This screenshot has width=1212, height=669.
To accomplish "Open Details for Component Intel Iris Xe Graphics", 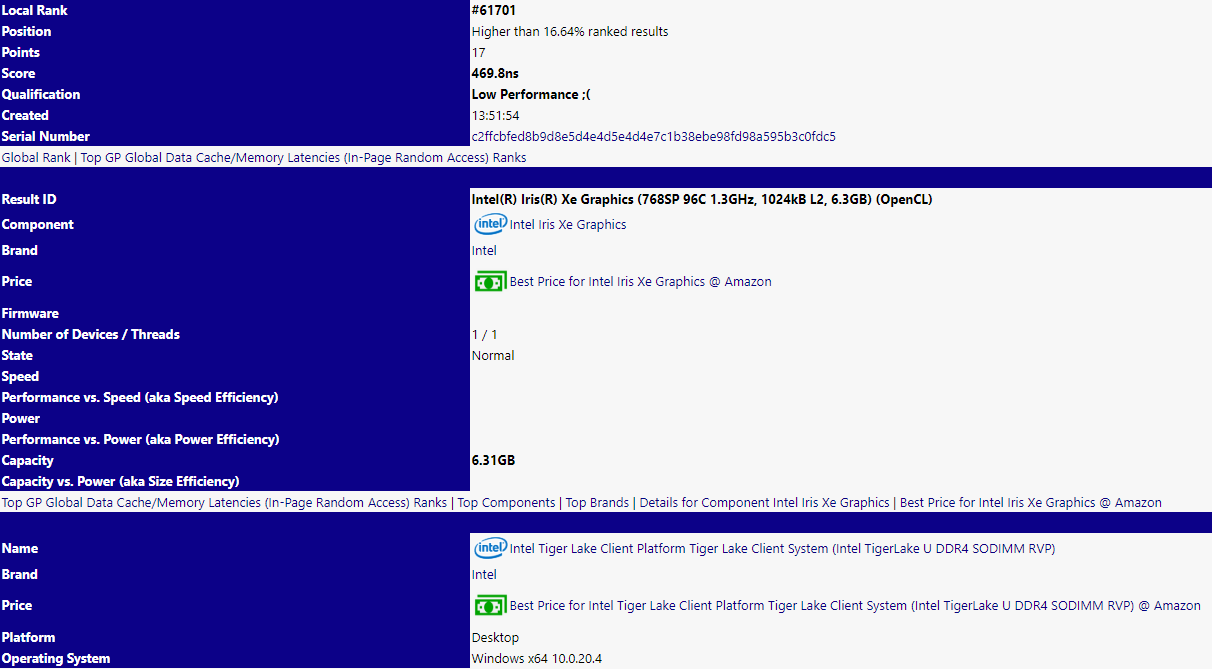I will pos(764,503).
